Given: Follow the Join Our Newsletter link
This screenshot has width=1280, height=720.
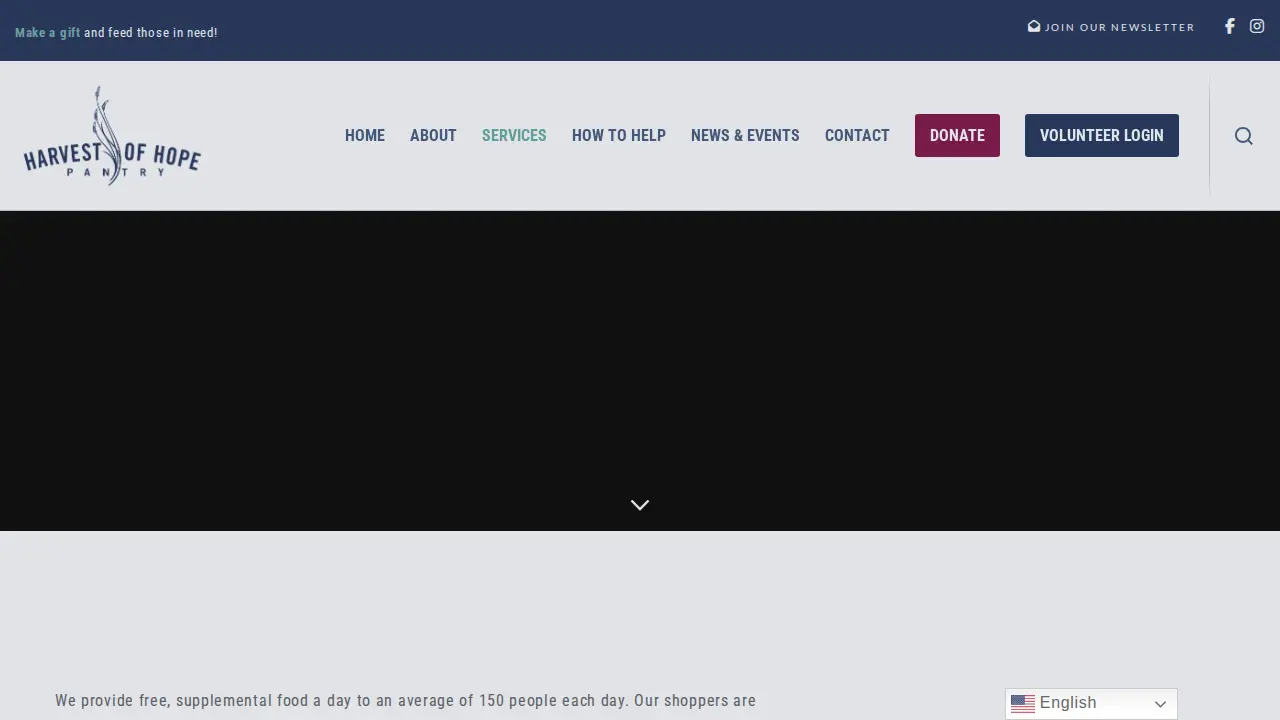Looking at the screenshot, I should [1111, 27].
